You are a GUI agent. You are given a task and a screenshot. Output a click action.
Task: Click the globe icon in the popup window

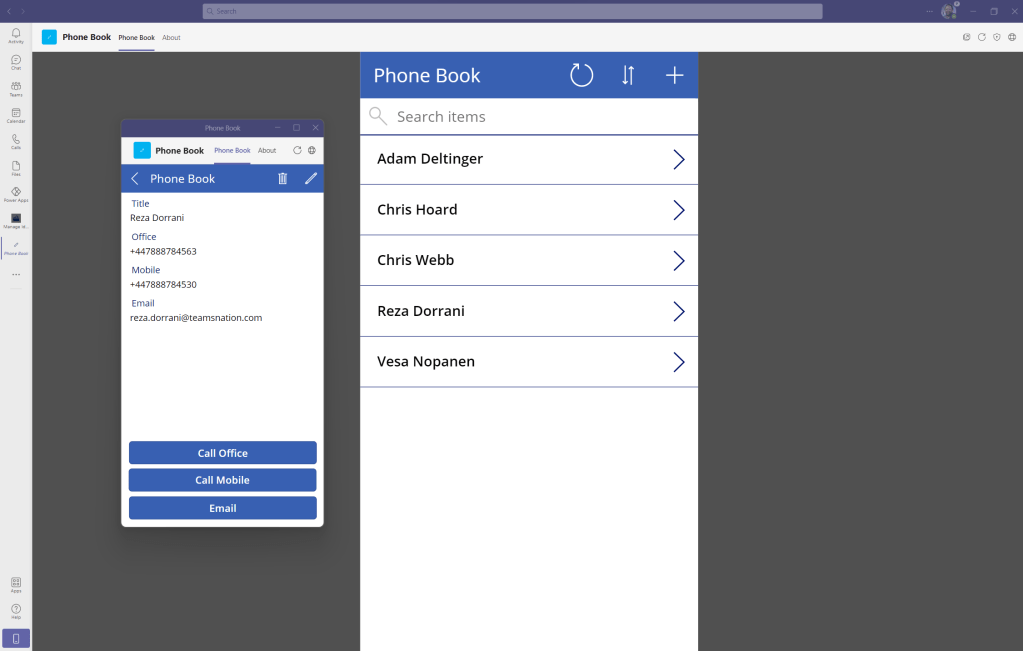[312, 150]
